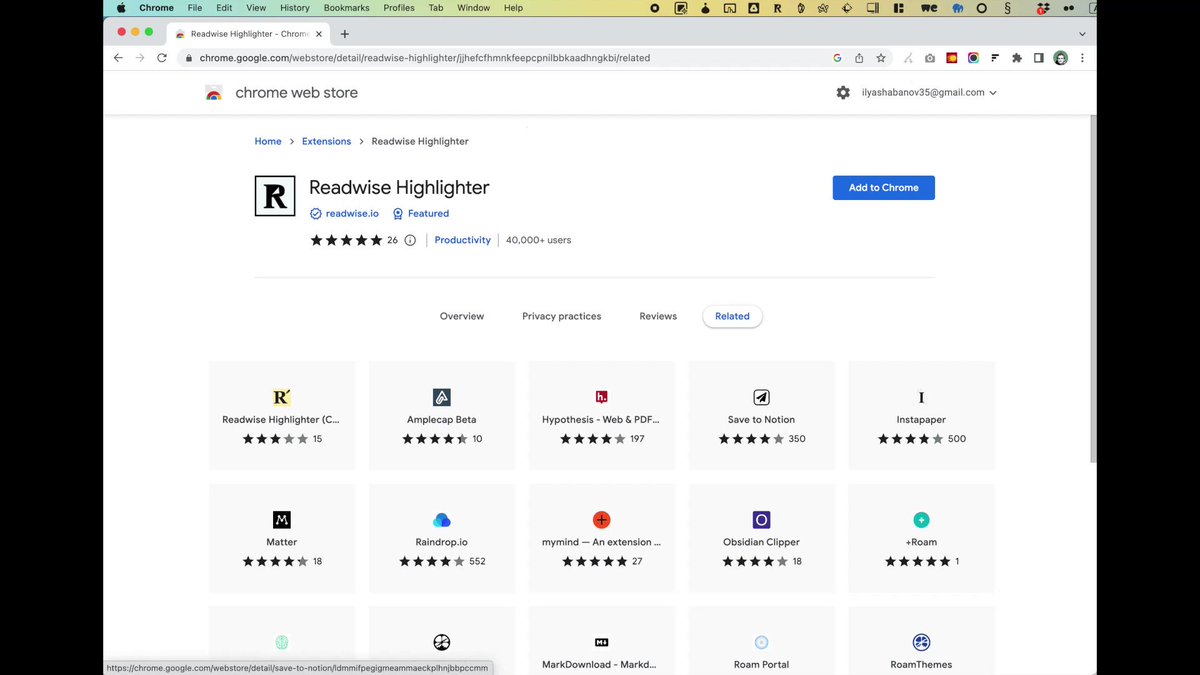Open the readwise.io publisher link

[x=352, y=213]
